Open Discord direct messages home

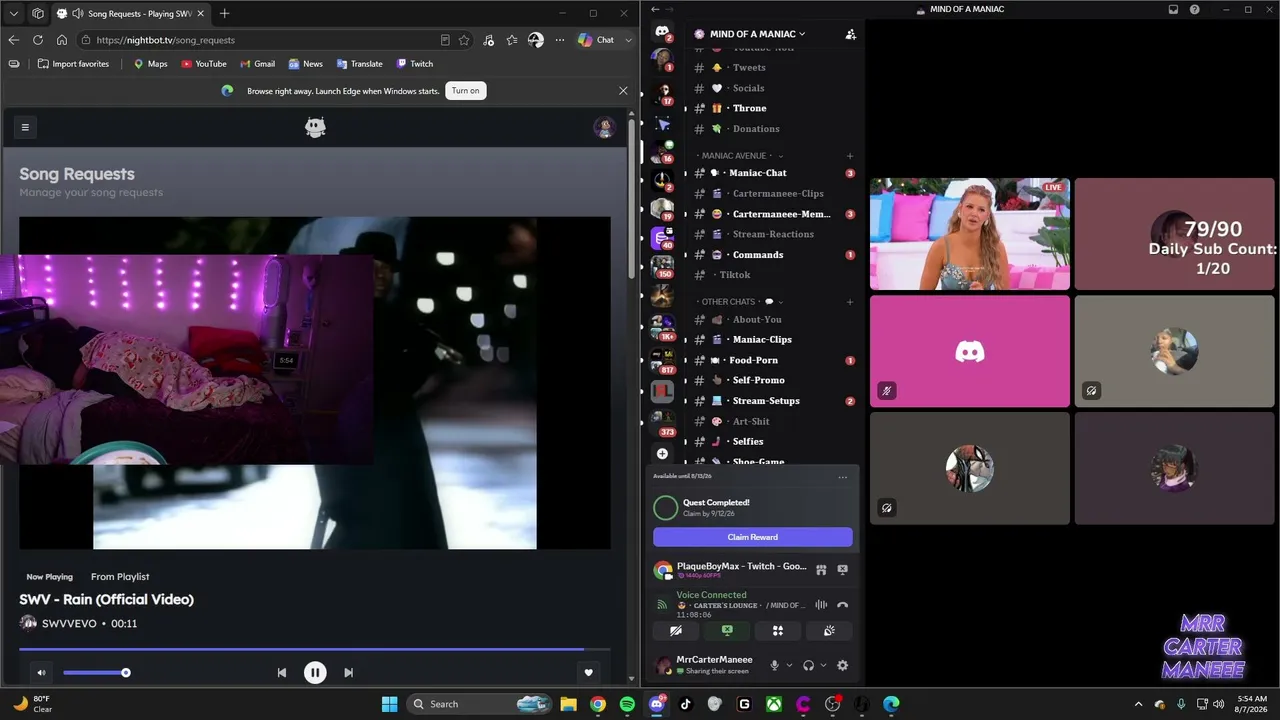[662, 32]
